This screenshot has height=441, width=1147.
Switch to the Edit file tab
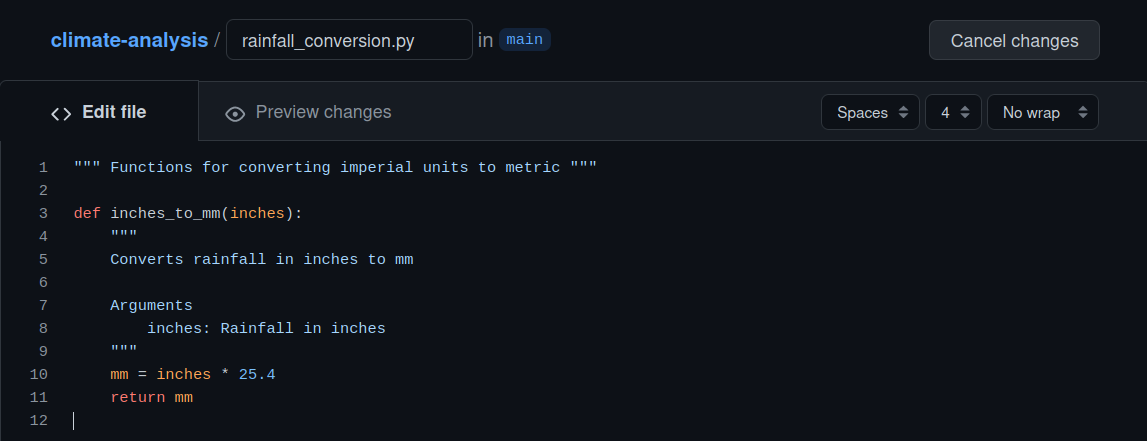100,112
